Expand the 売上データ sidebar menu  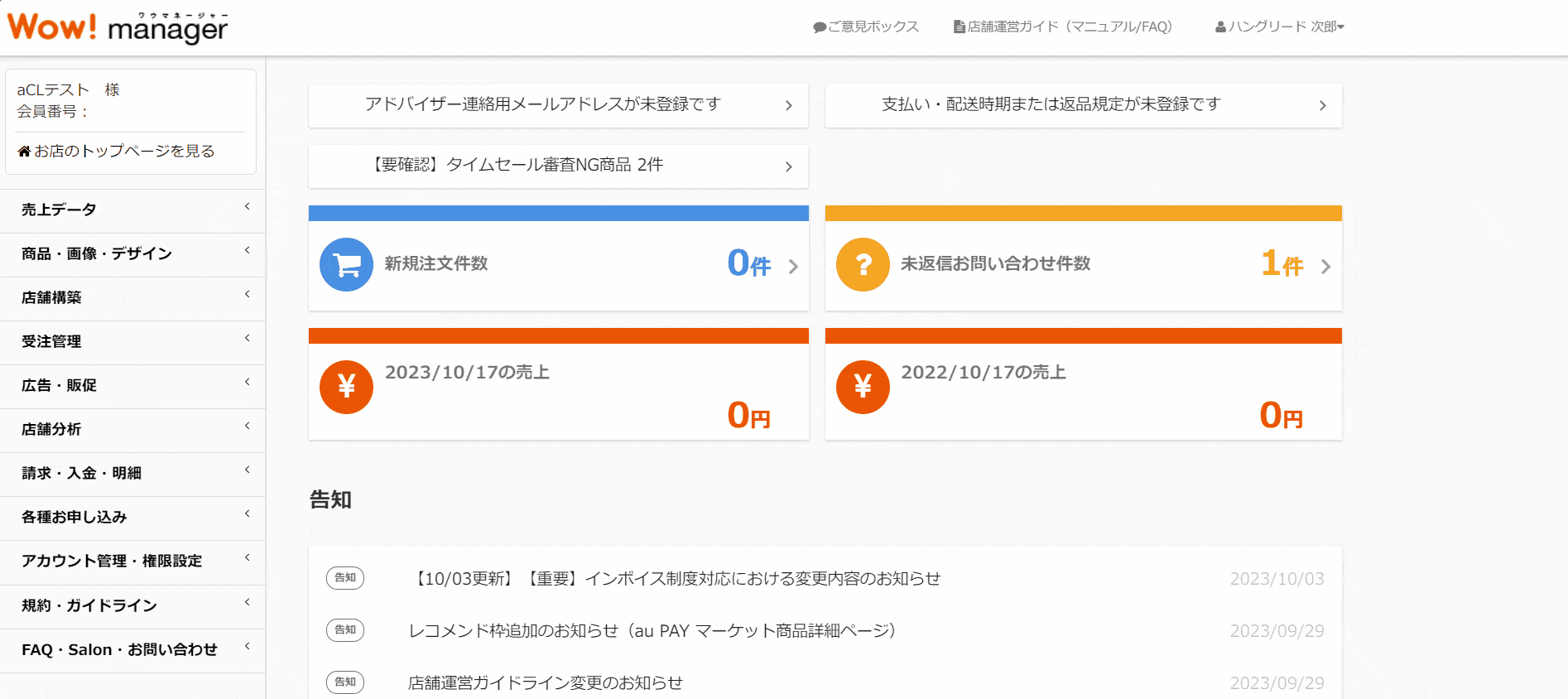pyautogui.click(x=132, y=210)
